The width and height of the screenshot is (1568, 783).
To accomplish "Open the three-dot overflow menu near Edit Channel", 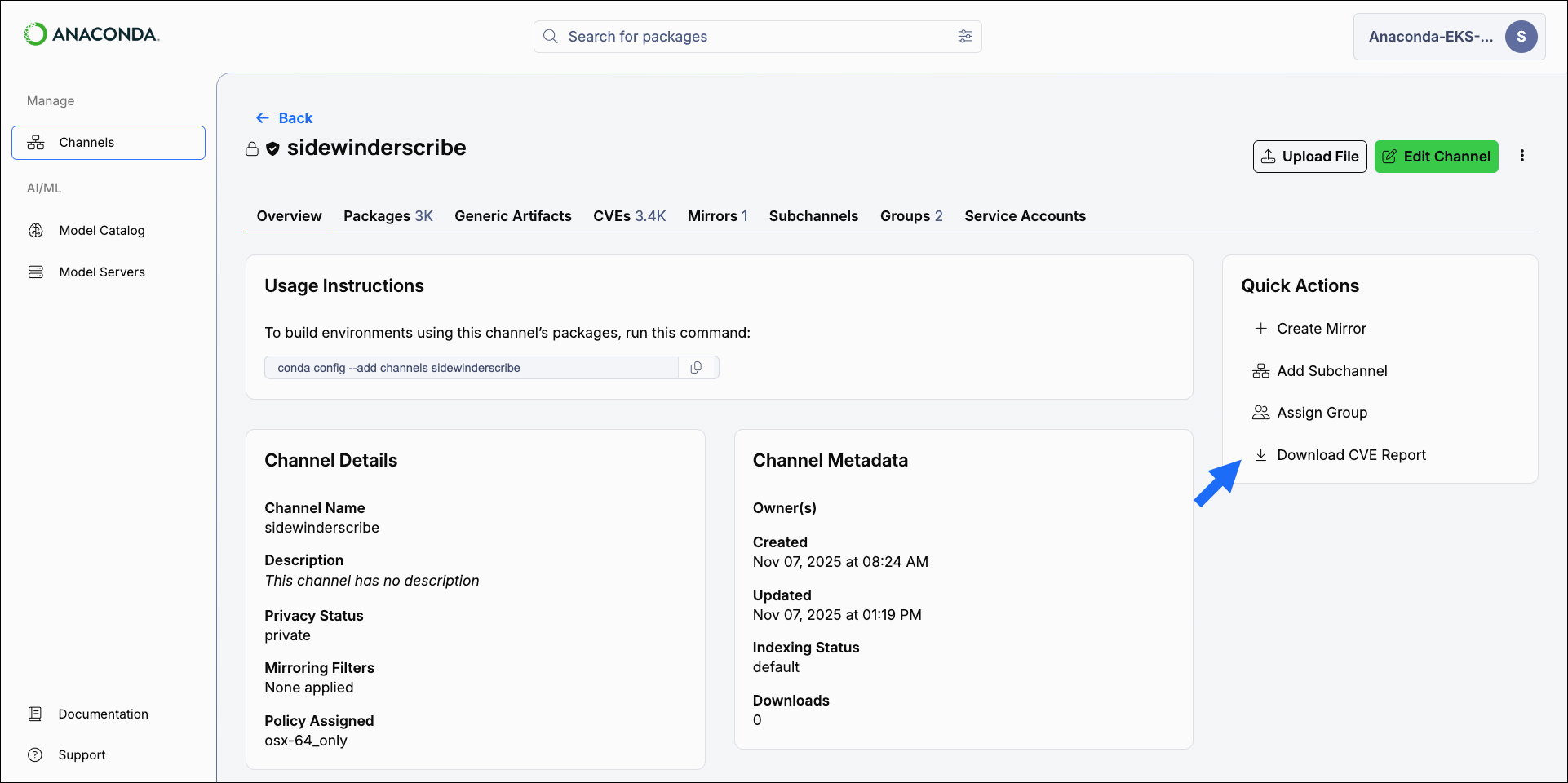I will pos(1522,156).
